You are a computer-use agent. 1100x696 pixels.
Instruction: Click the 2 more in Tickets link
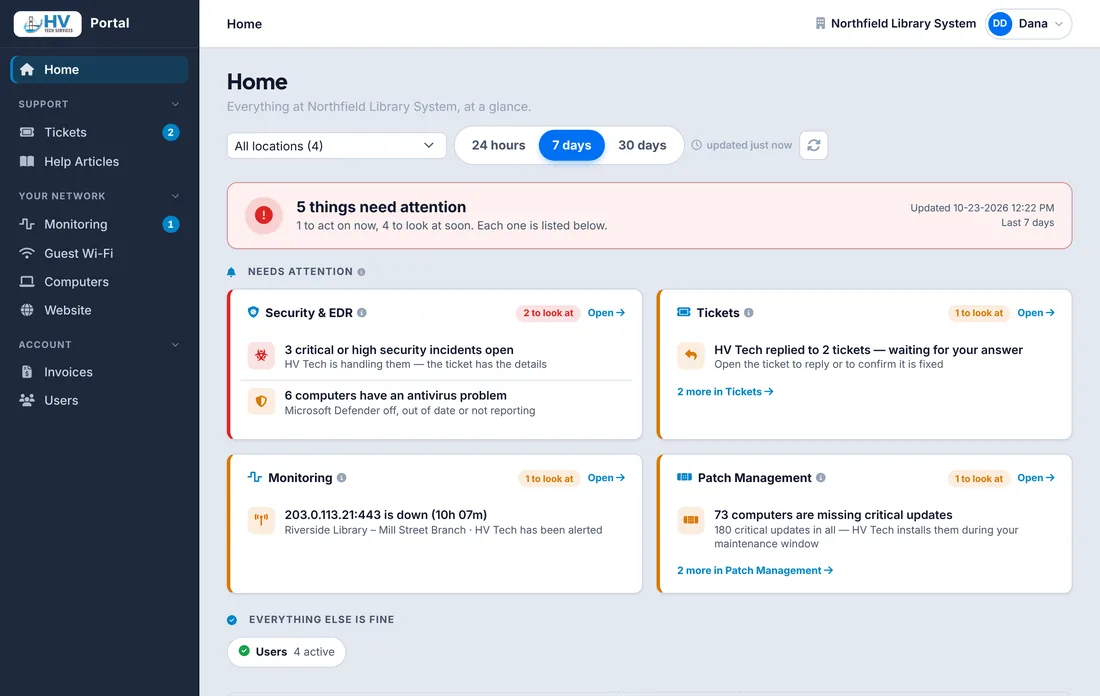click(725, 392)
